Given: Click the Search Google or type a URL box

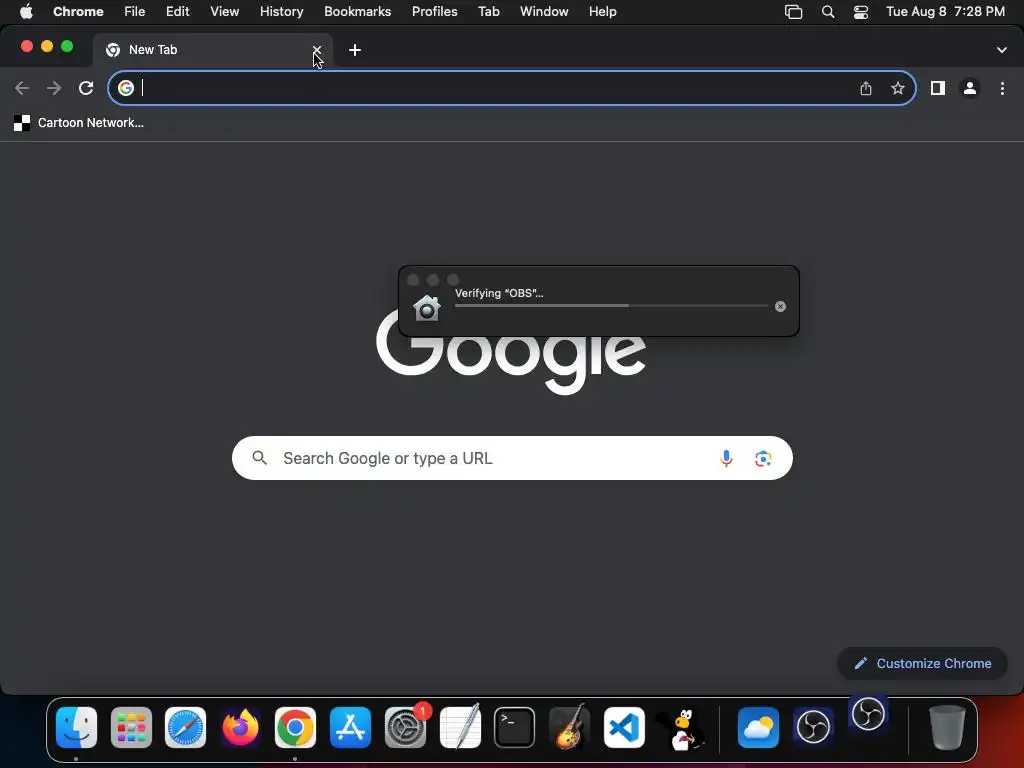Looking at the screenshot, I should tap(512, 458).
